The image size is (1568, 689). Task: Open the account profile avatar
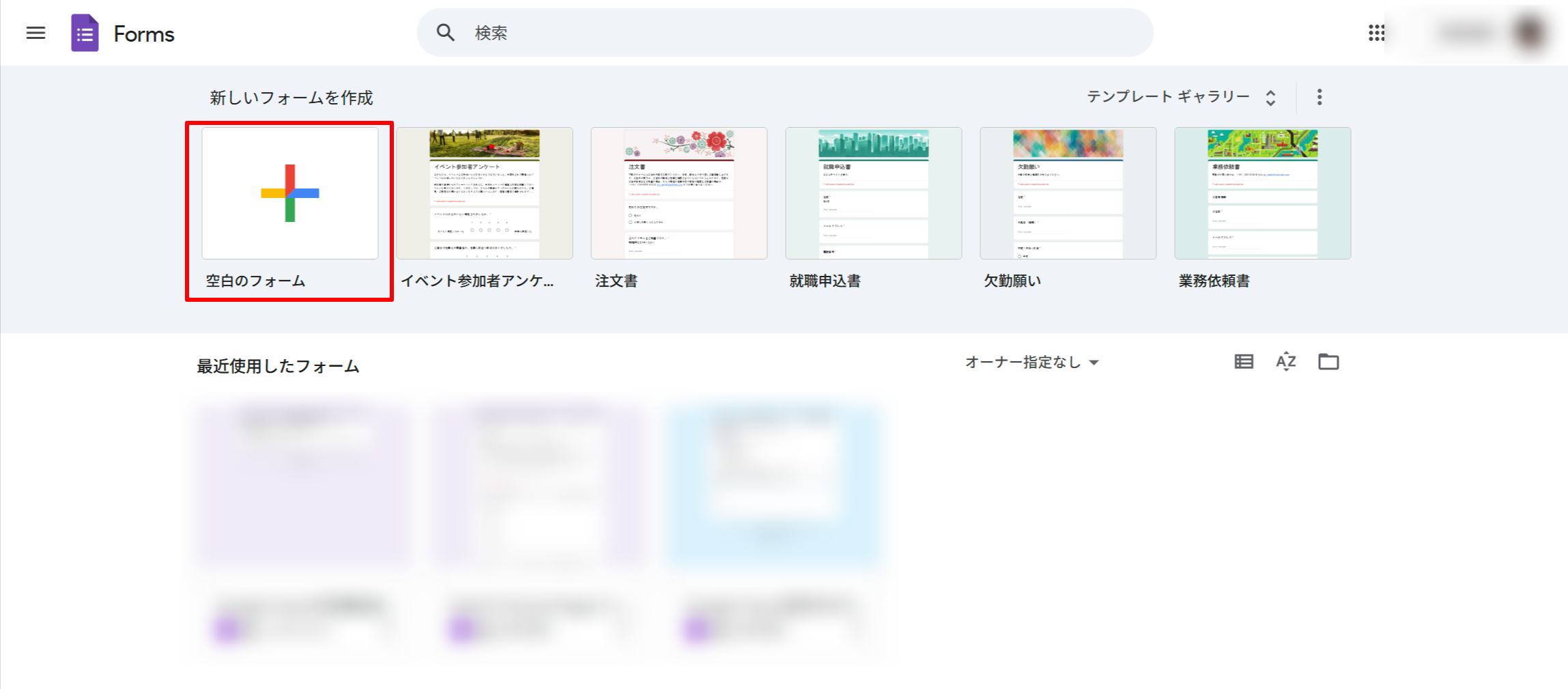tap(1529, 33)
